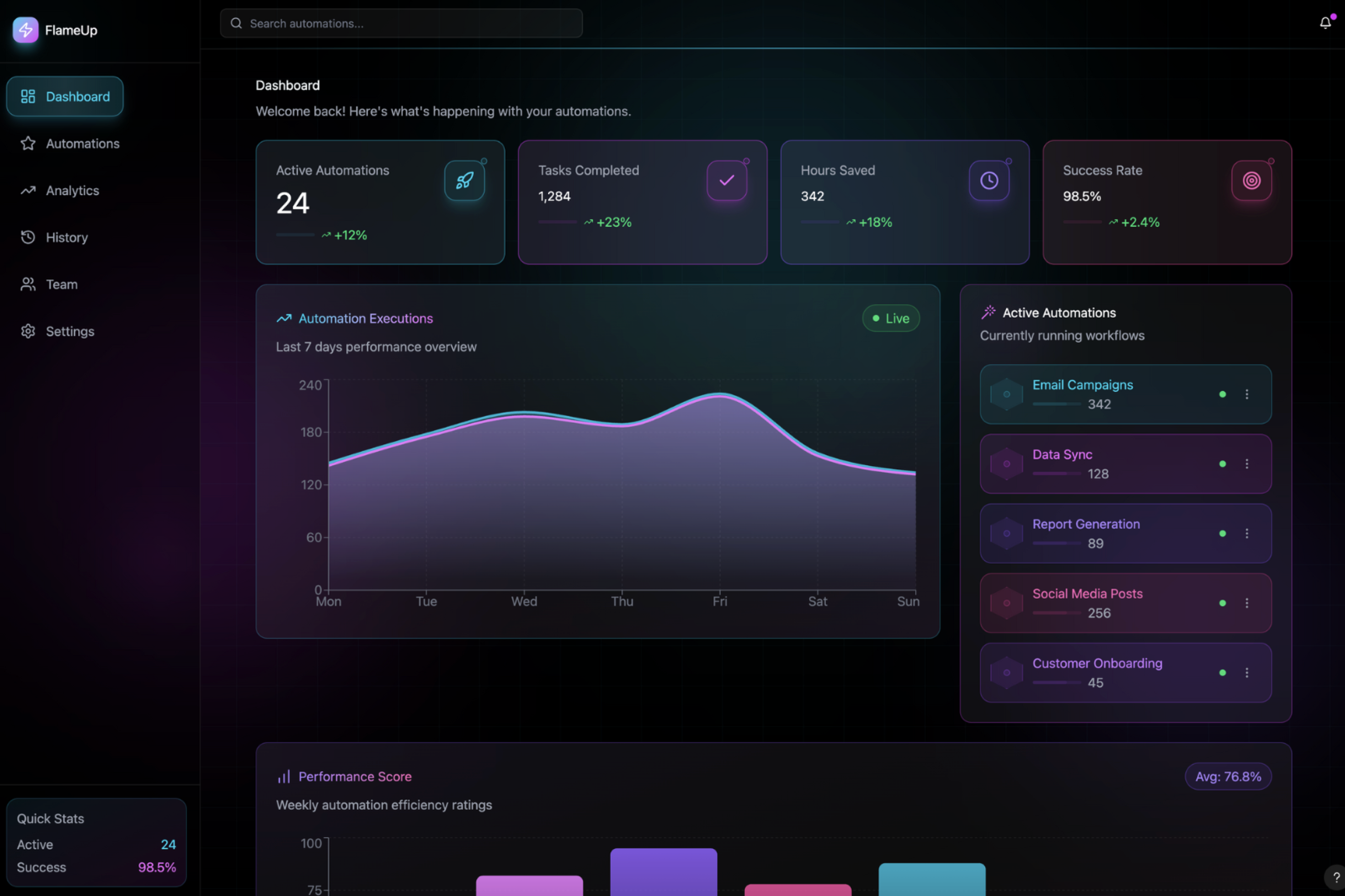Open the options menu for Report Generation
This screenshot has width=1345, height=896.
(x=1247, y=533)
